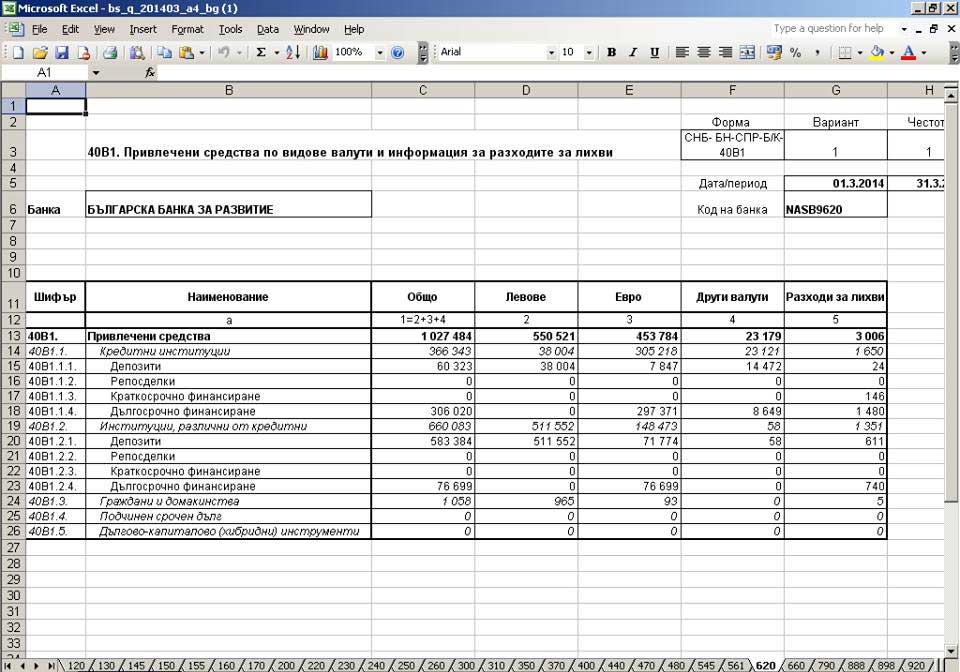Apply currency style format
The height and width of the screenshot is (672, 960).
[x=774, y=53]
